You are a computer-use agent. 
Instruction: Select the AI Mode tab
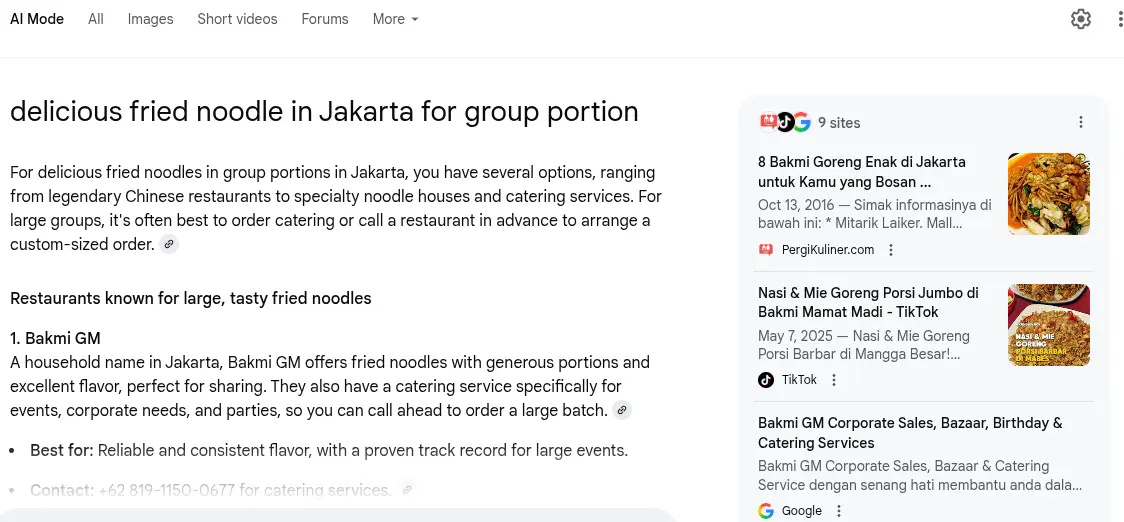click(x=37, y=19)
